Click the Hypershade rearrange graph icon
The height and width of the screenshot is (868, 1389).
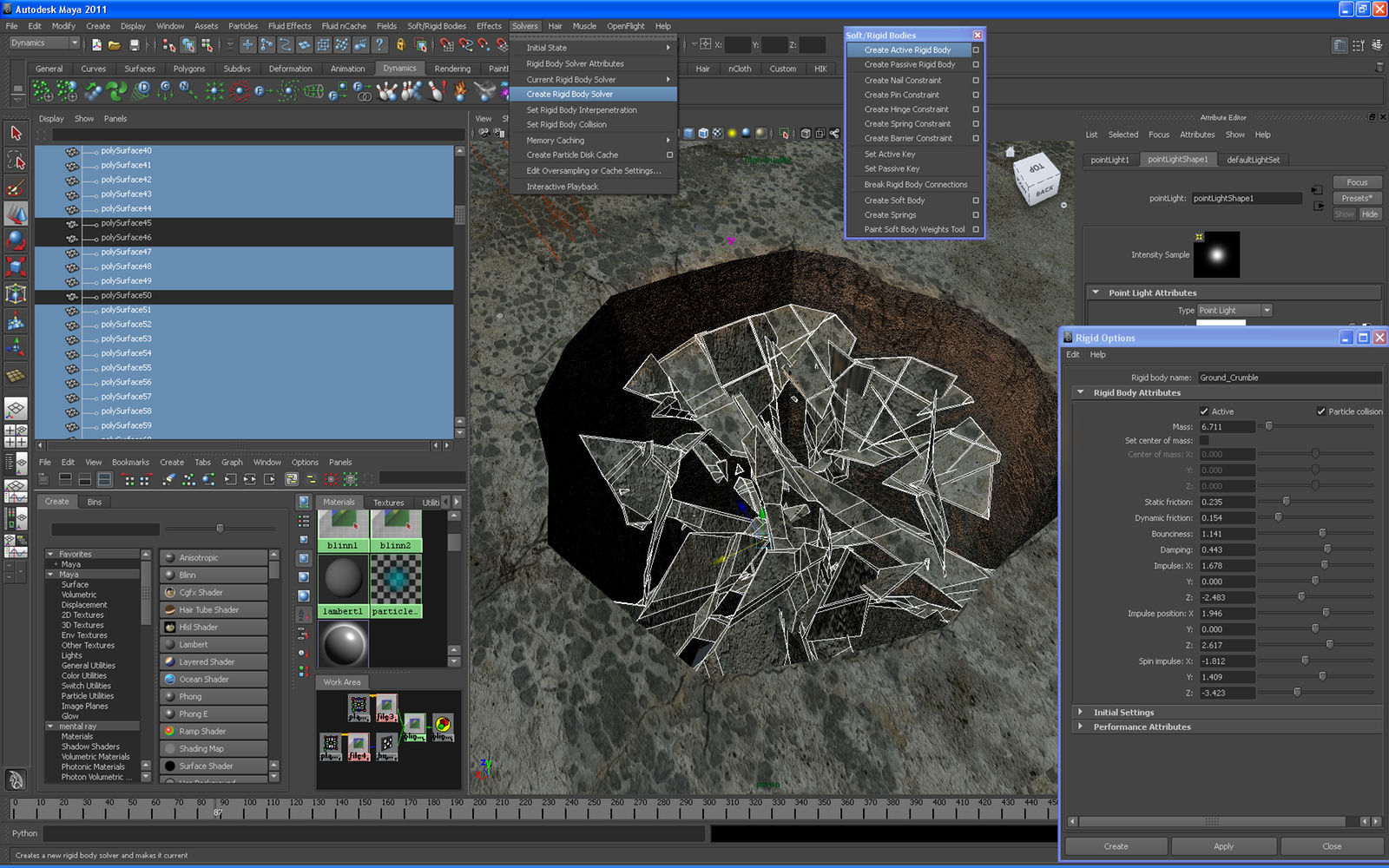[x=188, y=479]
